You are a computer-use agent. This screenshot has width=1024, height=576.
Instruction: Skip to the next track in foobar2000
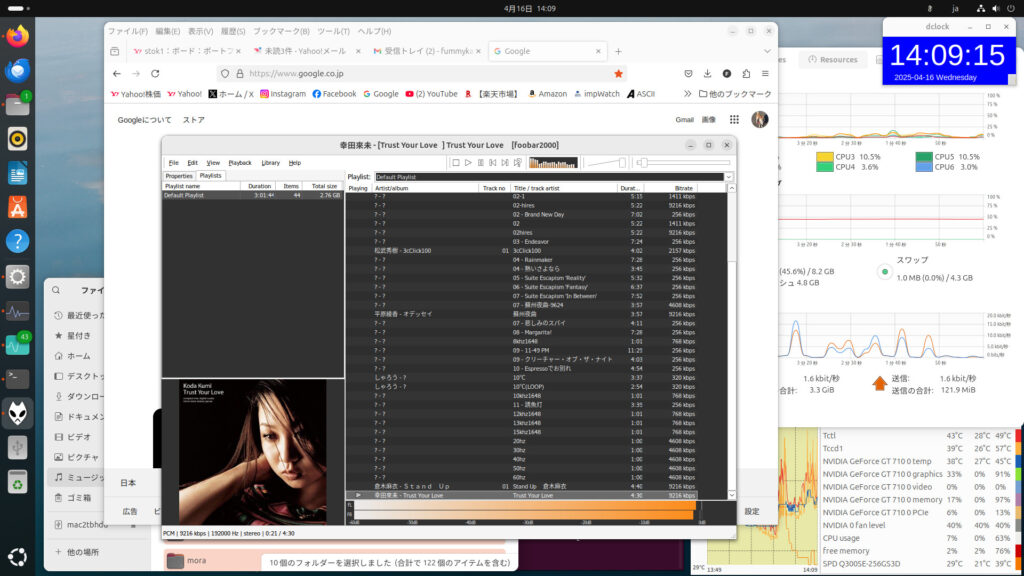click(505, 162)
